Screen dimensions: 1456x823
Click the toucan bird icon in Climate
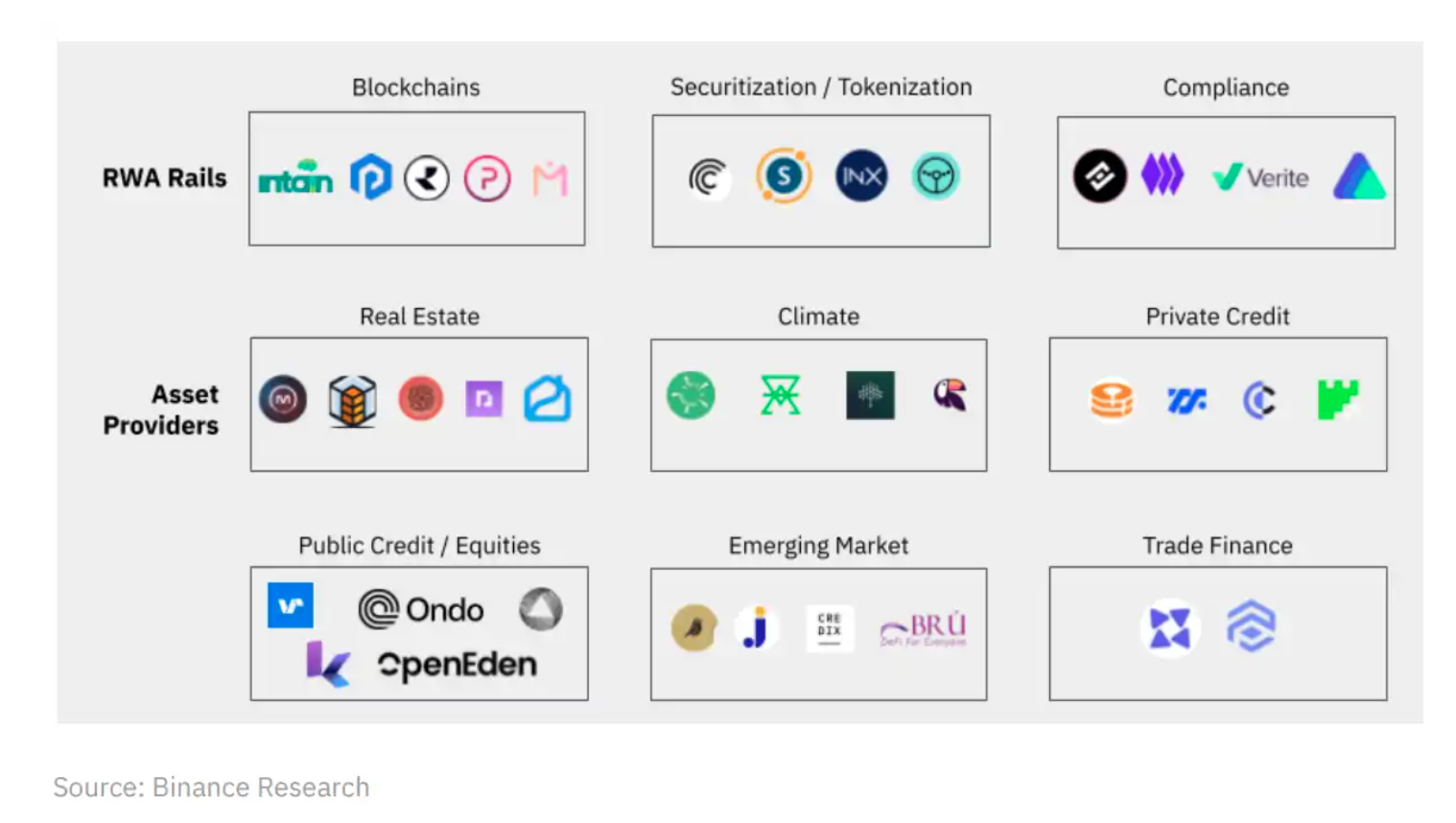[951, 394]
